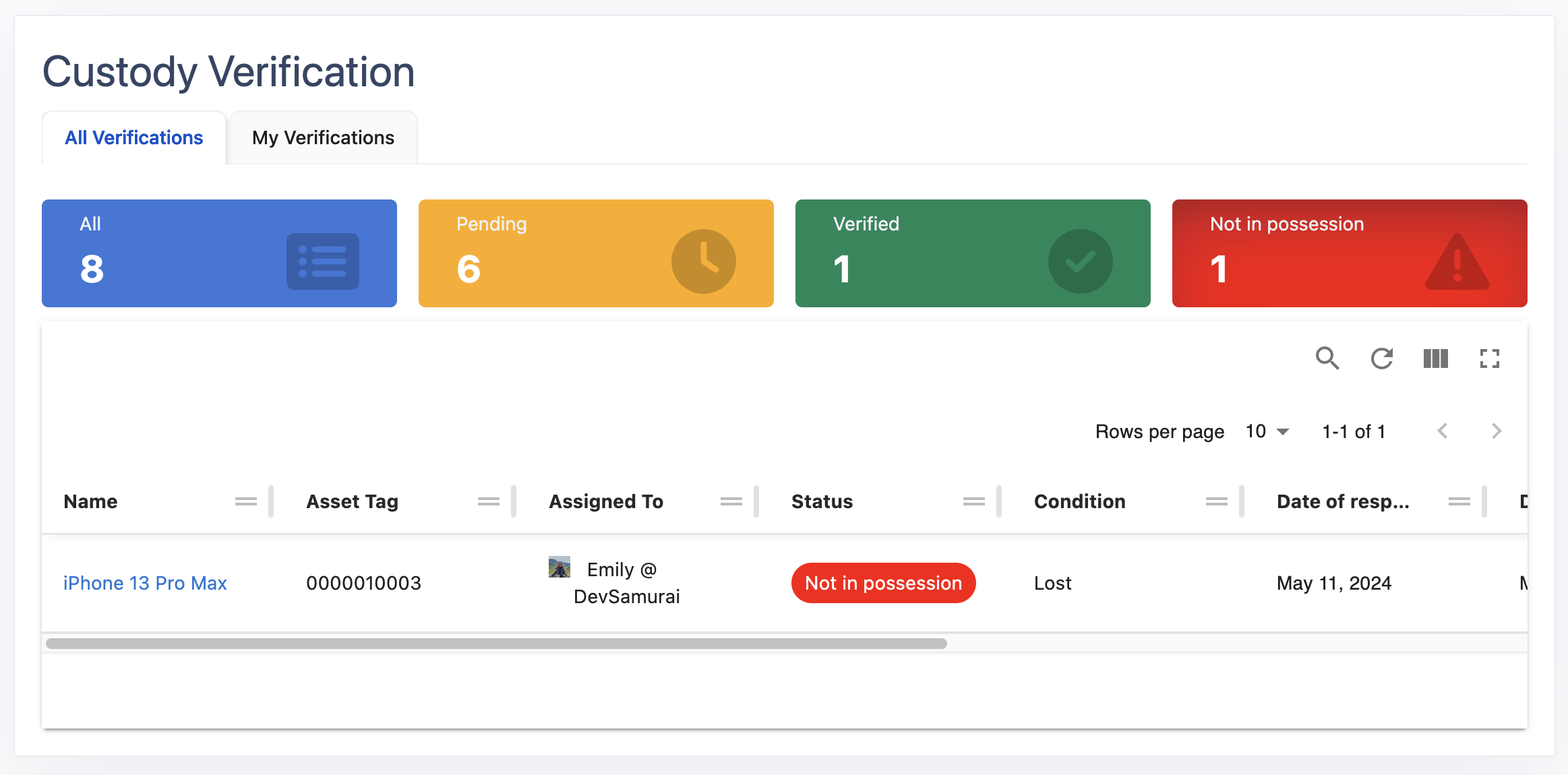Go to next page chevron

(1496, 431)
